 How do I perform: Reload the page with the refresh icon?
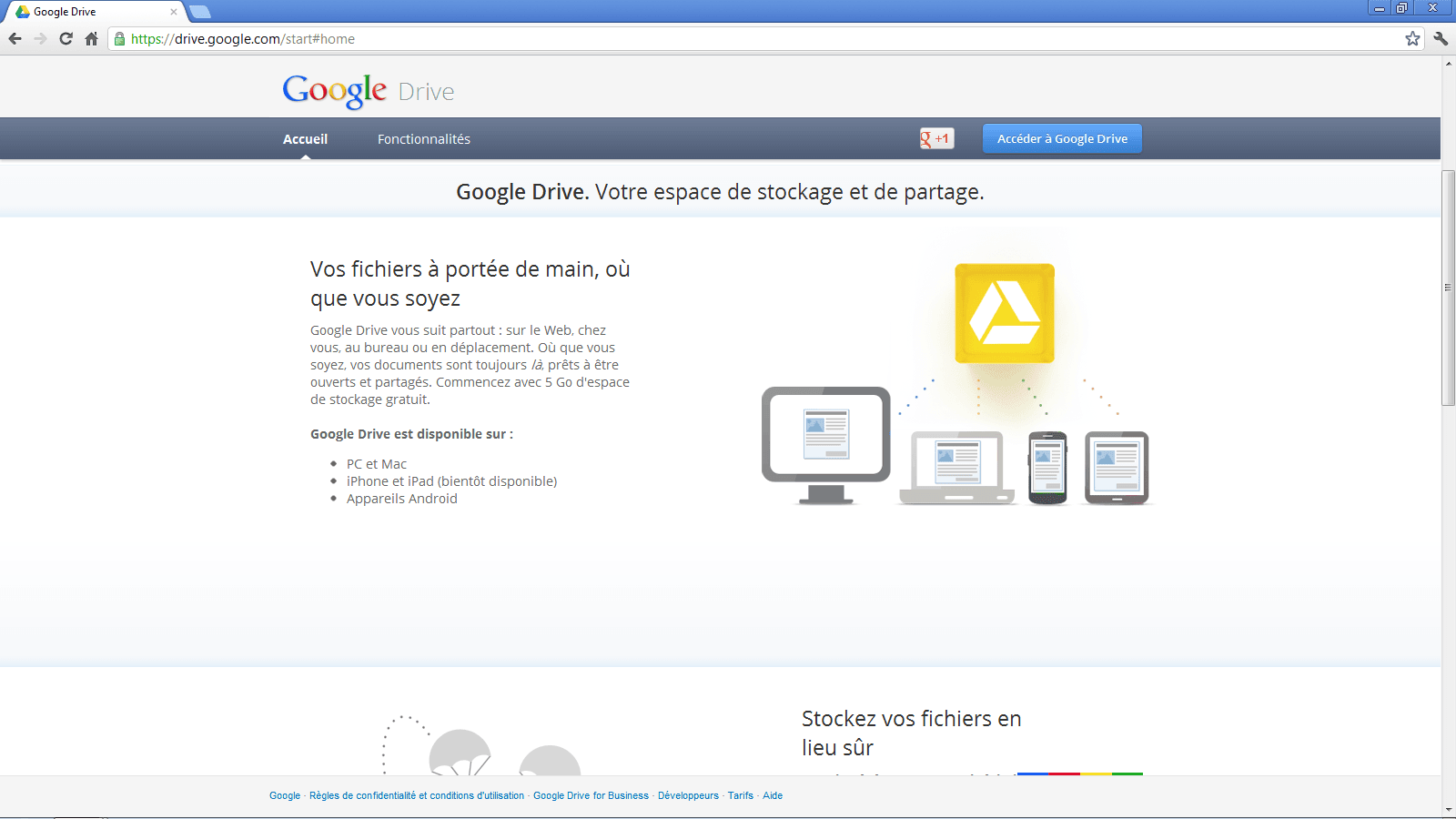[x=66, y=38]
